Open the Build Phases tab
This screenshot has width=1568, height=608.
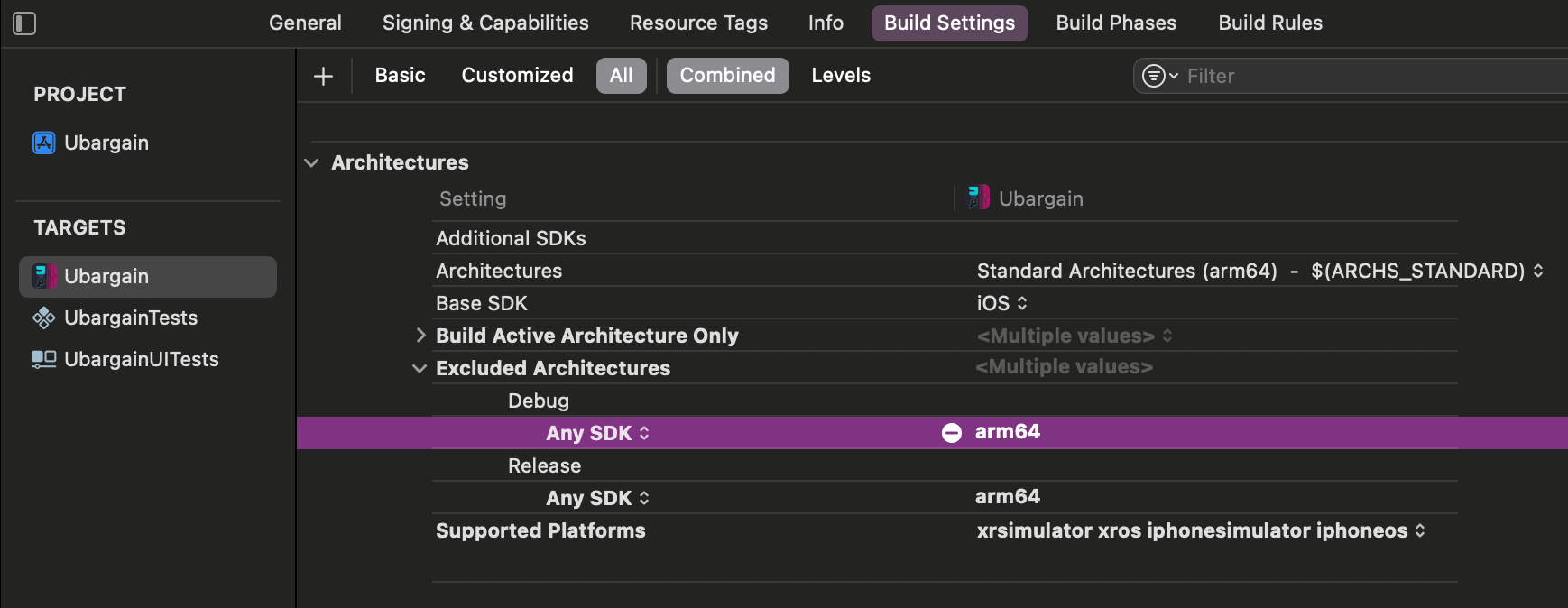pos(1116,23)
